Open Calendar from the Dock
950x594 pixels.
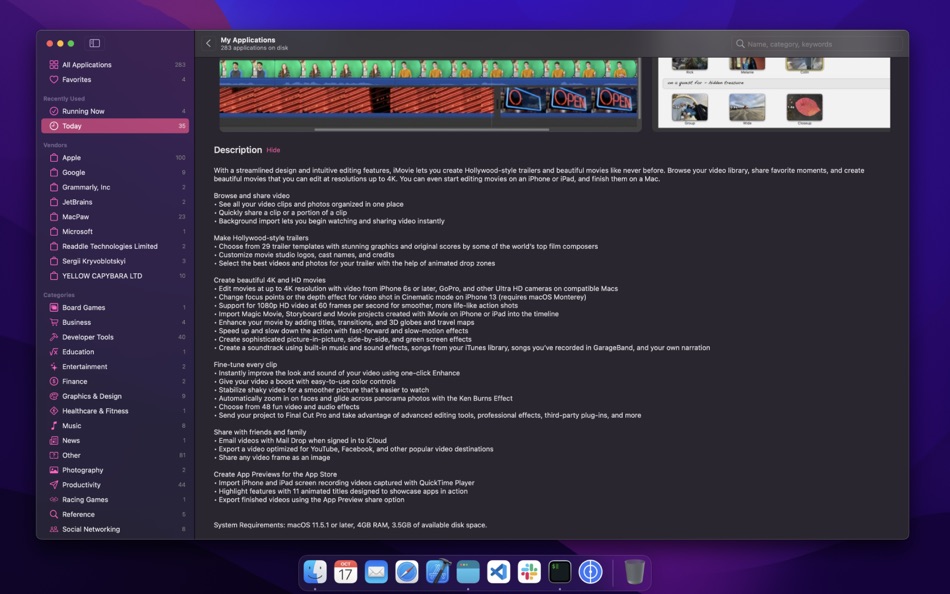coord(345,572)
